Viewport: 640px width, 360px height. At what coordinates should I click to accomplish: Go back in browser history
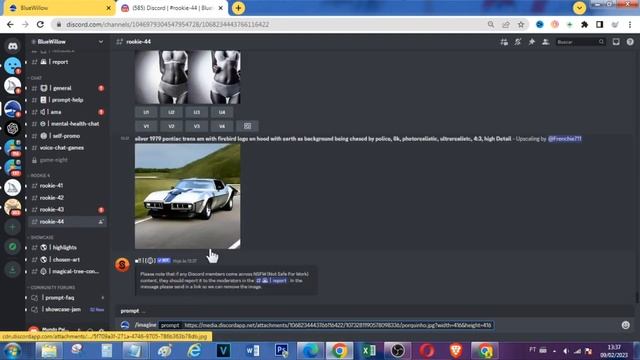point(10,24)
